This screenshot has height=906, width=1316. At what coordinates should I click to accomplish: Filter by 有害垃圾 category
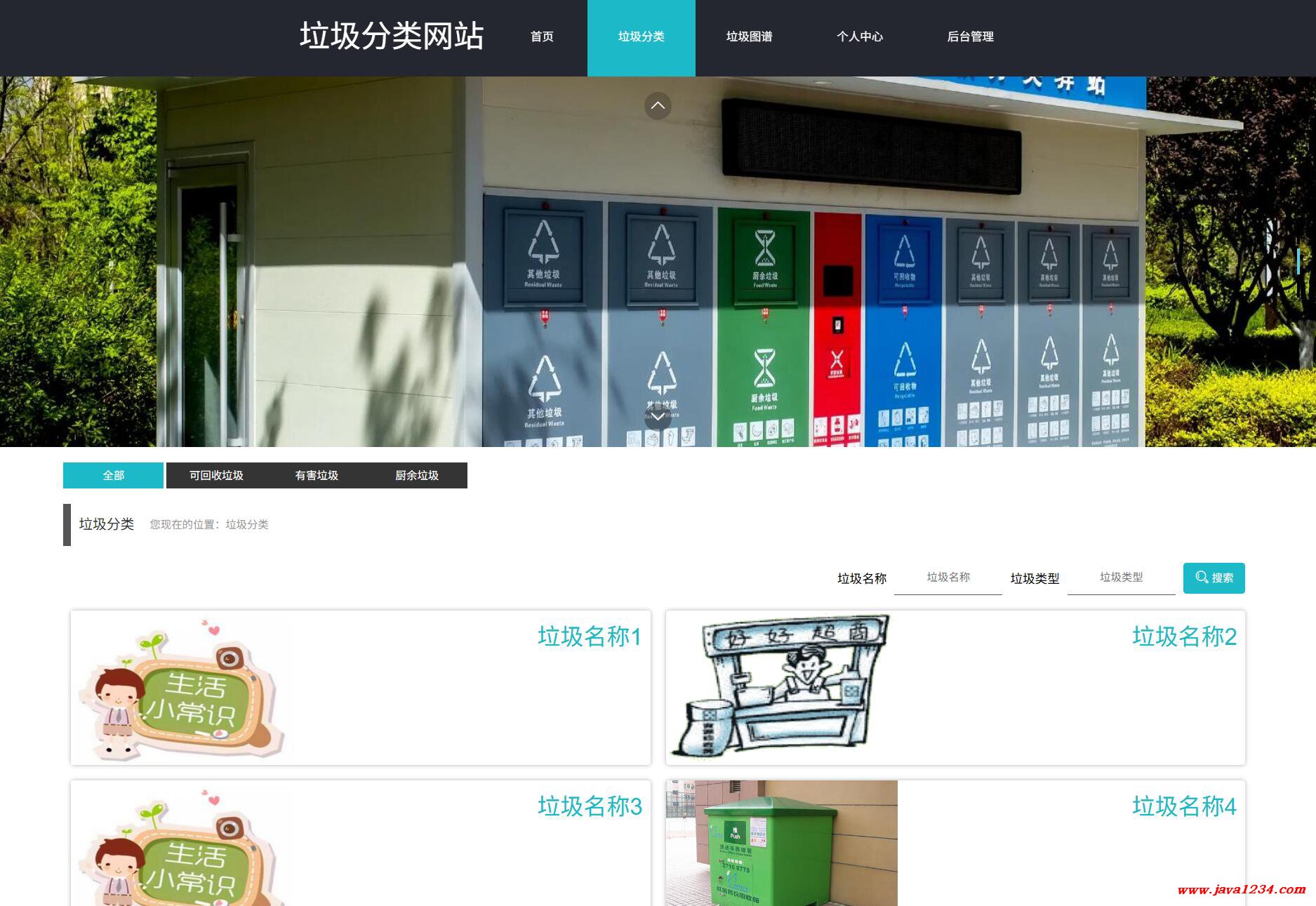click(x=317, y=476)
